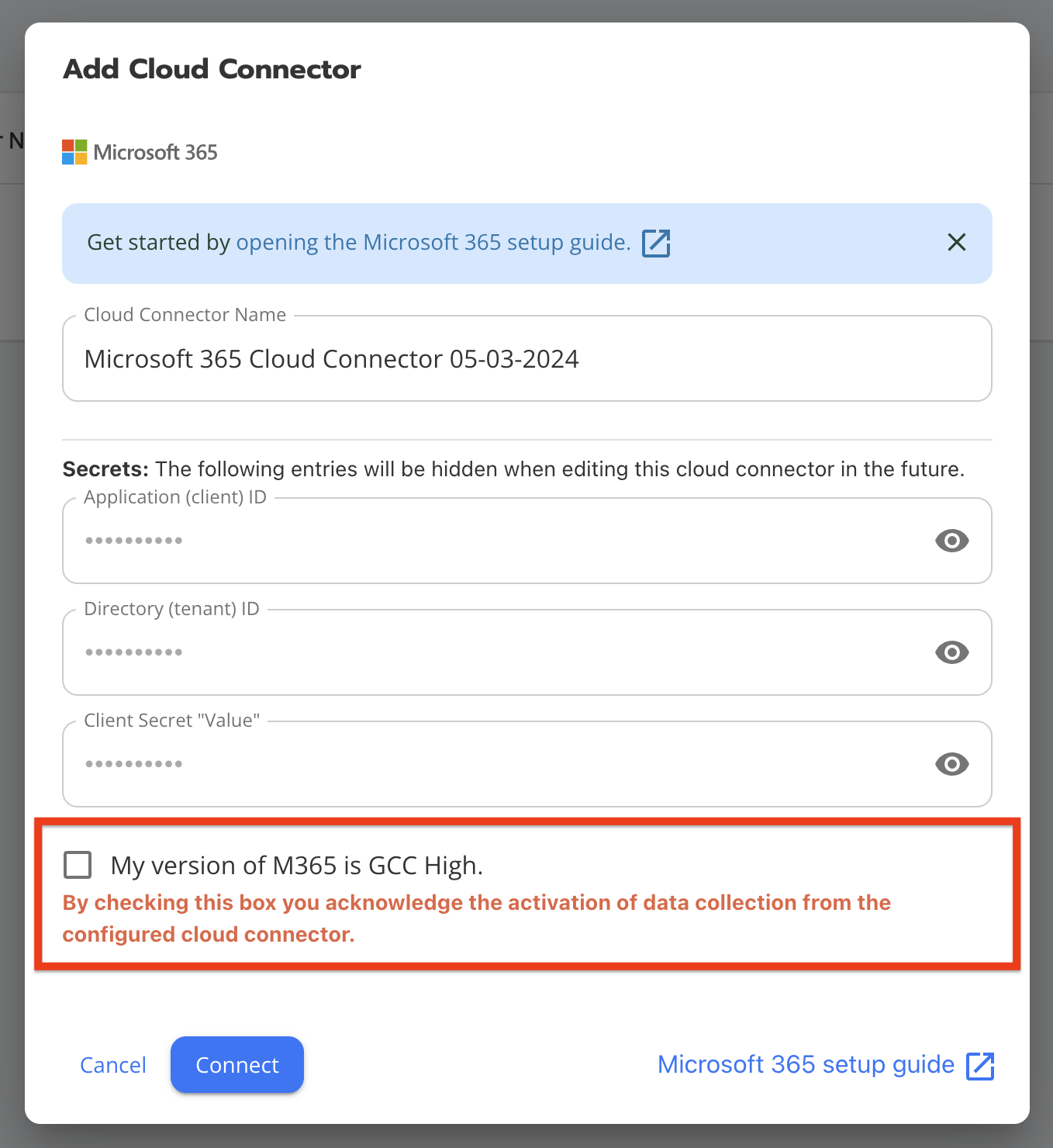This screenshot has width=1053, height=1148.
Task: Open the bottom Microsoft 365 setup guide link
Action: click(806, 1065)
